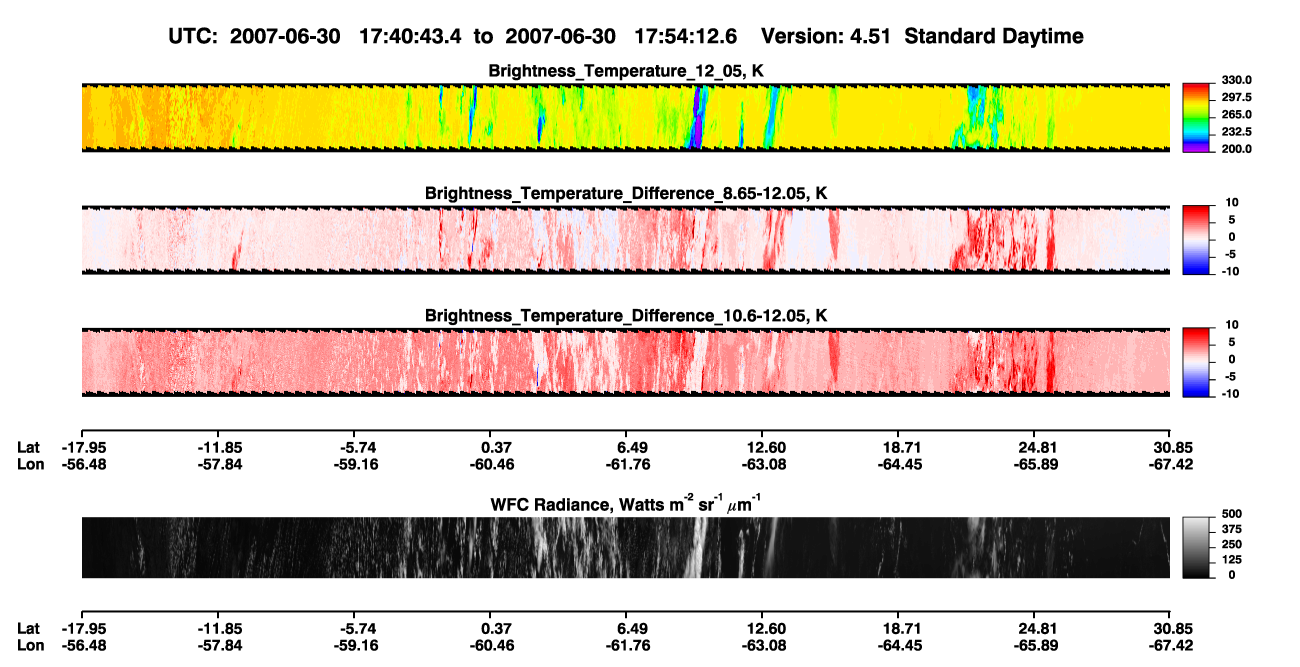
Task: Click the Version: 4.51 Standard Daytime text
Action: 922,36
